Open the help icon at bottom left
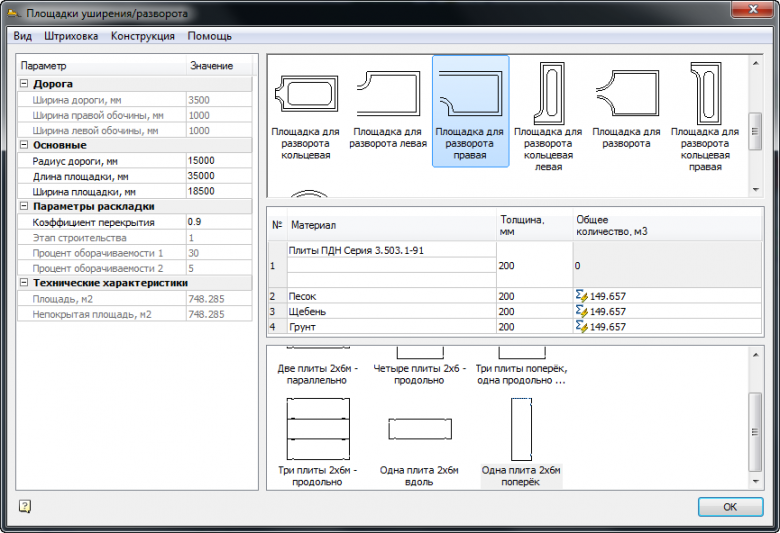 click(25, 506)
